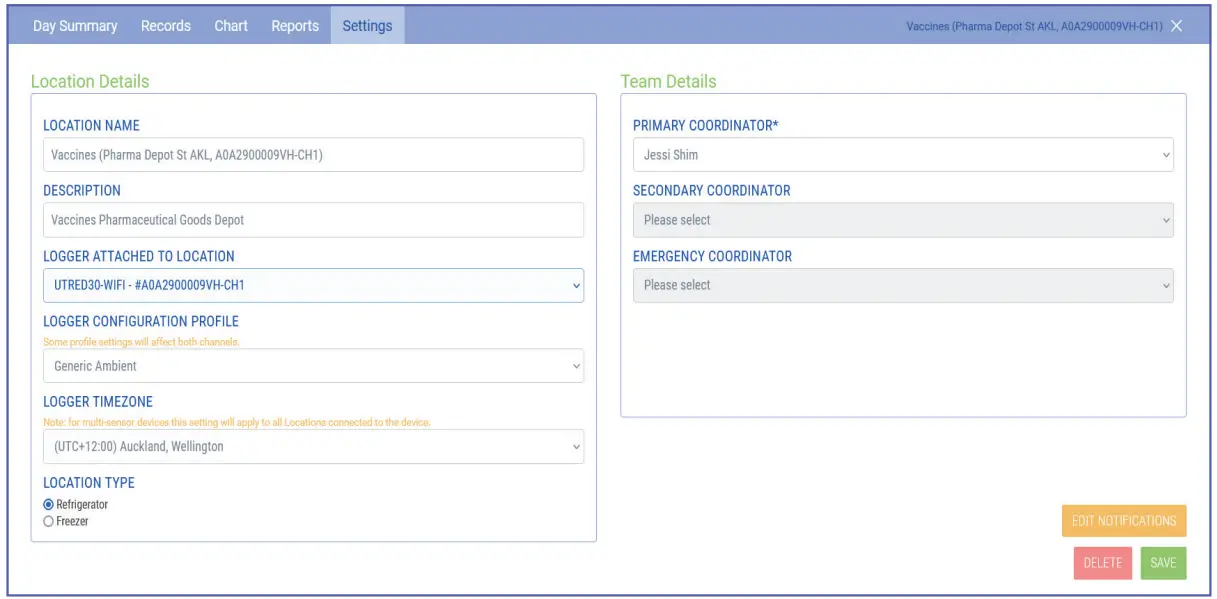1217x599 pixels.
Task: Click the Vaccines location title in header
Action: click(1033, 26)
